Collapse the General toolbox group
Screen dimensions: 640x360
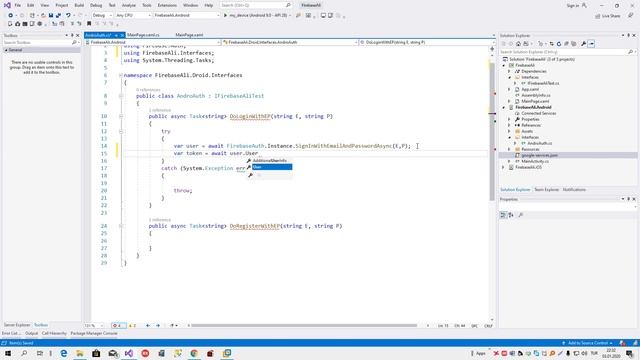6,50
